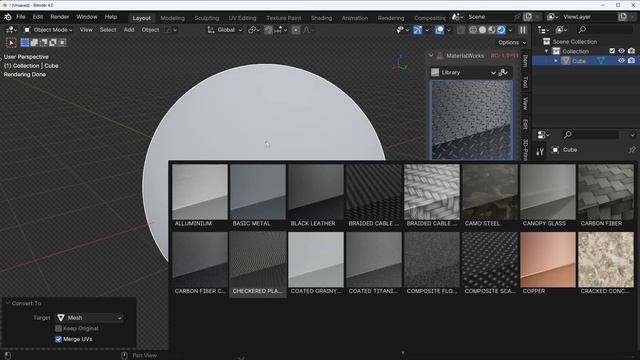Select the COPPER material thumbnail
This screenshot has width=640, height=360.
point(548,263)
